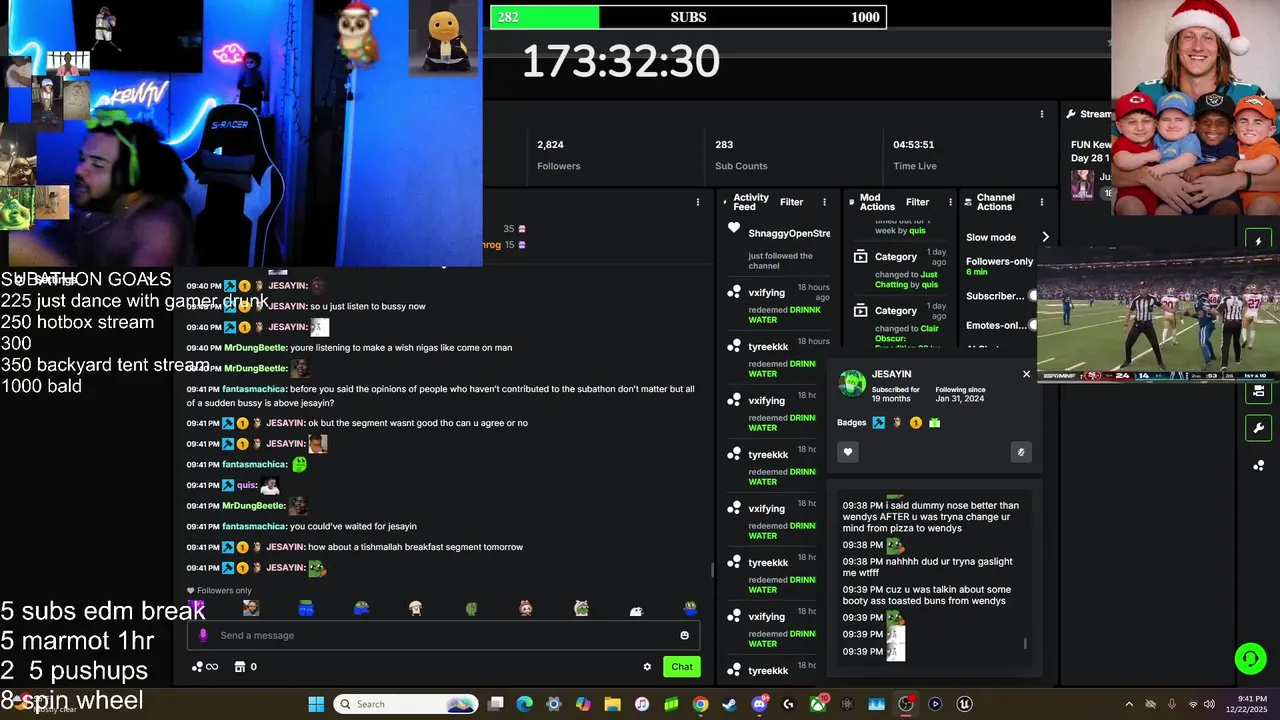Image resolution: width=1280 pixels, height=720 pixels.
Task: Open Activity Feed Filter
Action: click(791, 202)
